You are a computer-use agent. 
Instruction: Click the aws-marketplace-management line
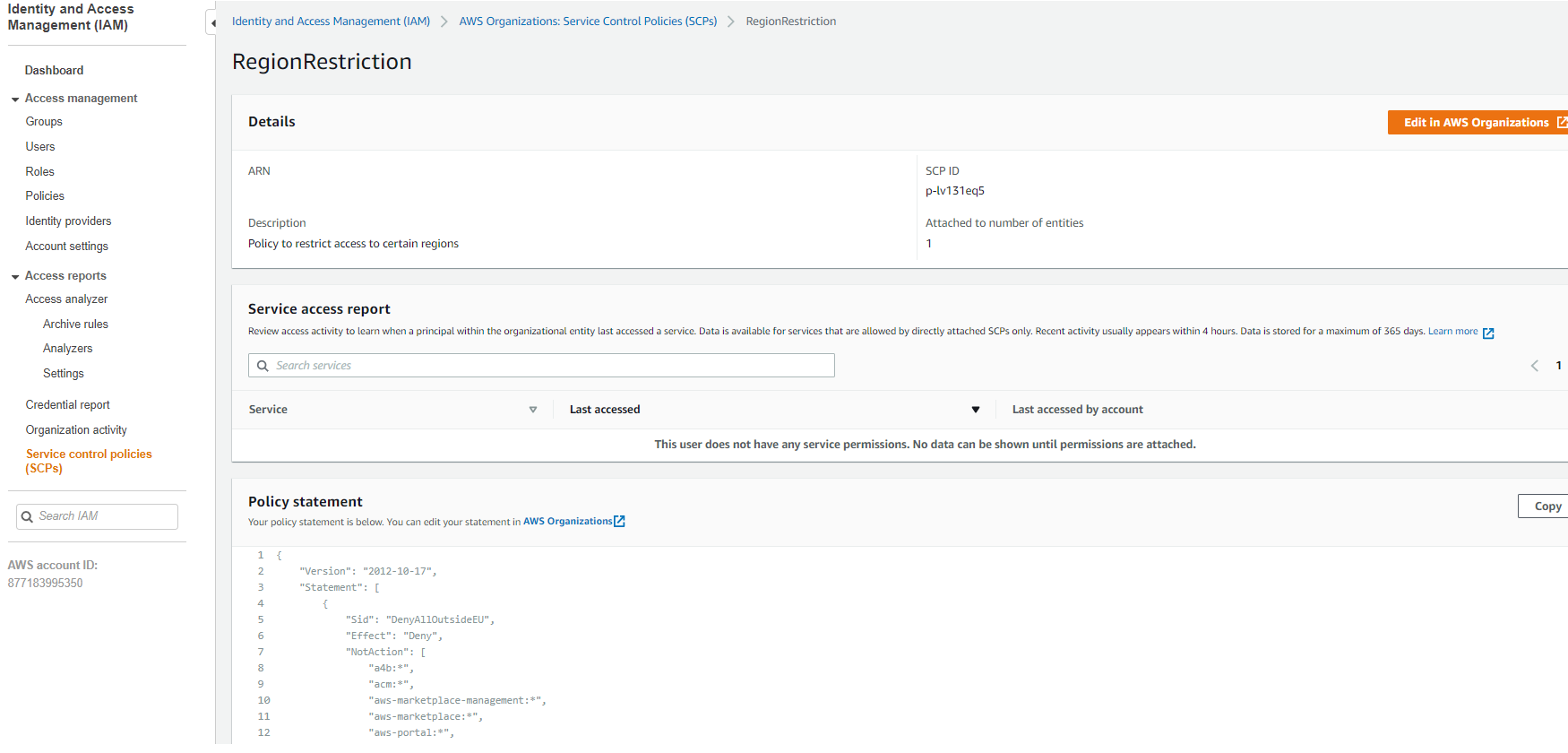click(x=457, y=701)
